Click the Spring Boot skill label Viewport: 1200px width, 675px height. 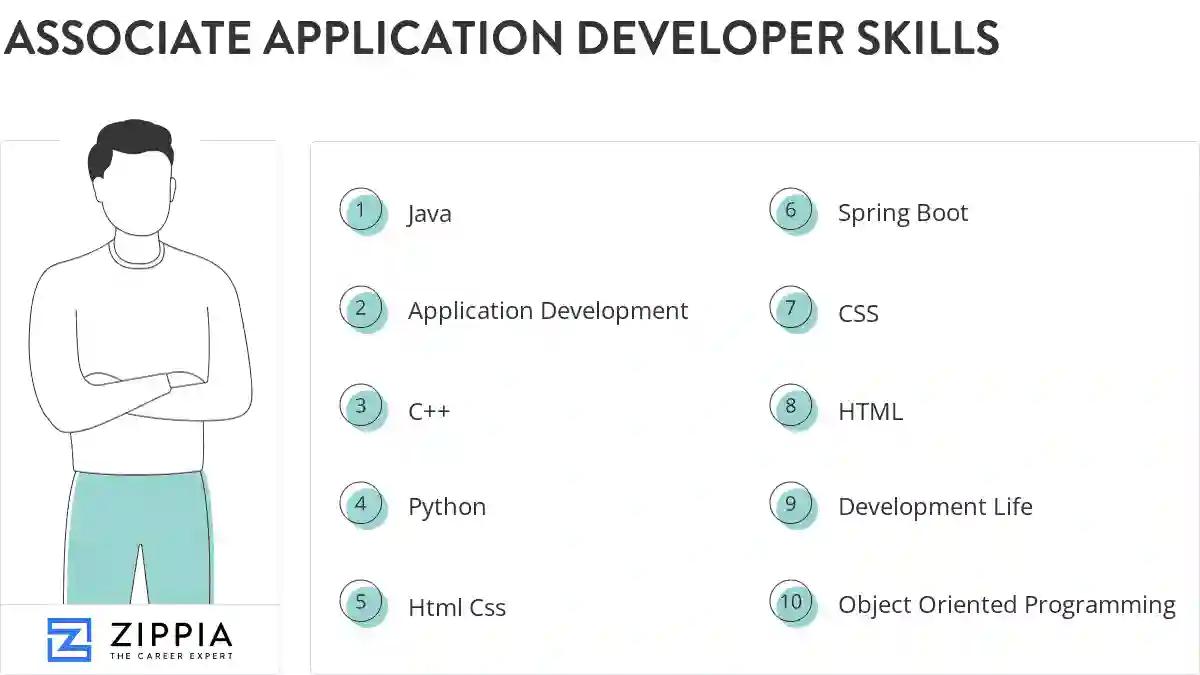(902, 213)
